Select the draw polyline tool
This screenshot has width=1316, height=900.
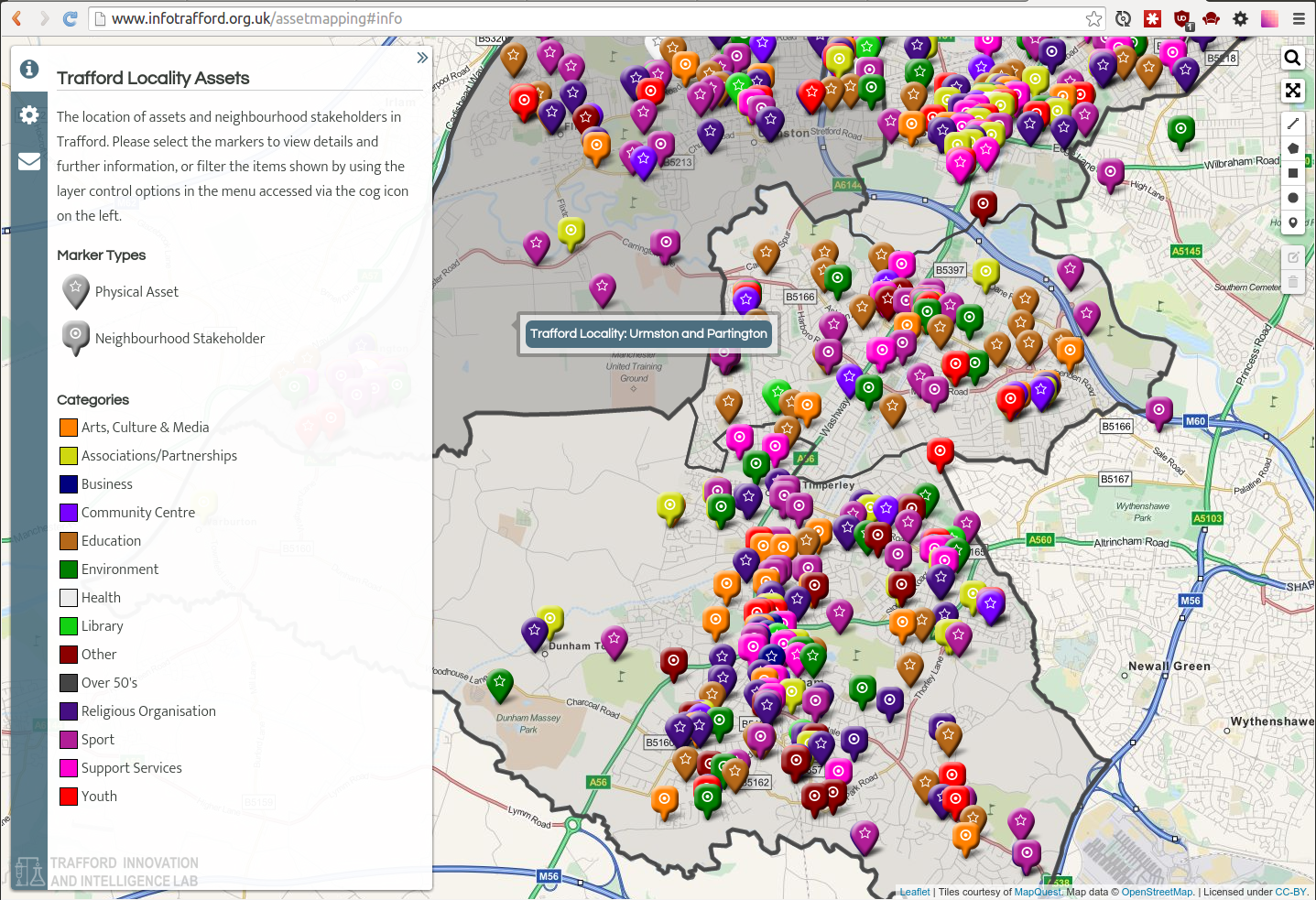1292,124
